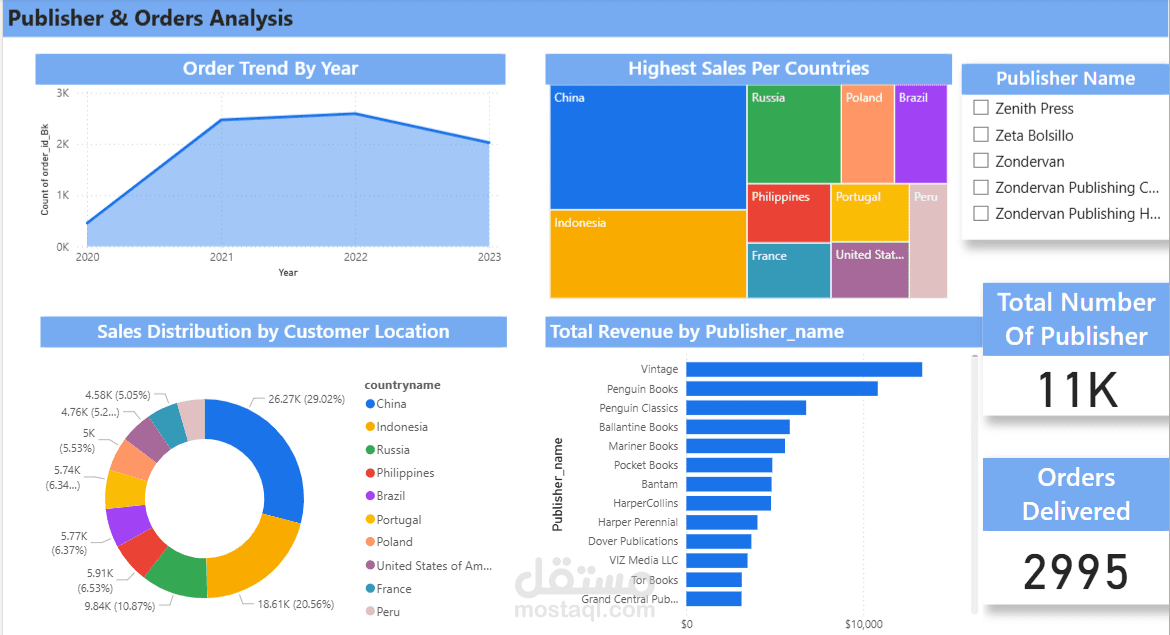Click the Penguin Classics revenue bar
This screenshot has height=635, width=1170.
[746, 407]
